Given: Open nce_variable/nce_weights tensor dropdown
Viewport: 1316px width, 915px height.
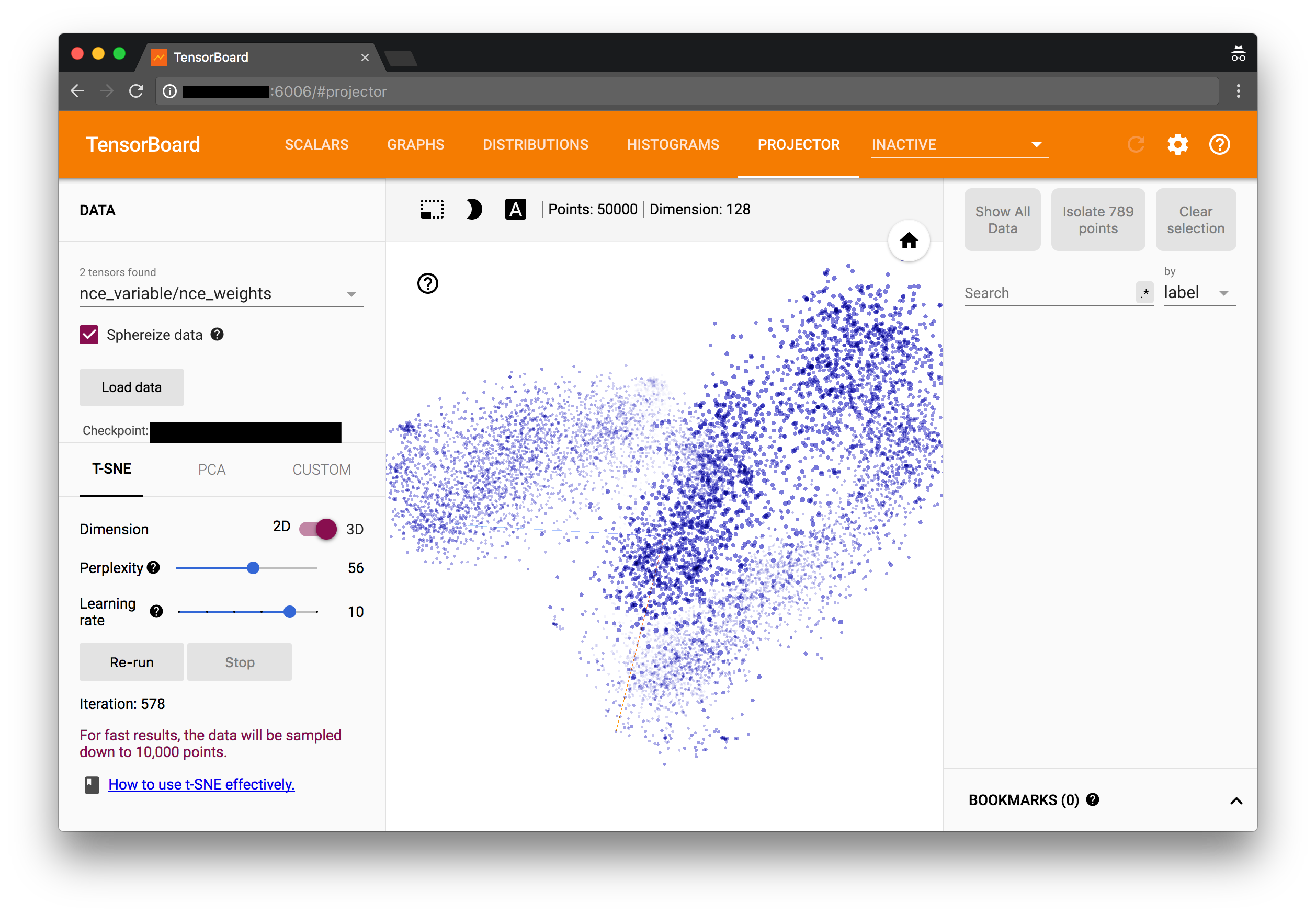Looking at the screenshot, I should [x=221, y=293].
